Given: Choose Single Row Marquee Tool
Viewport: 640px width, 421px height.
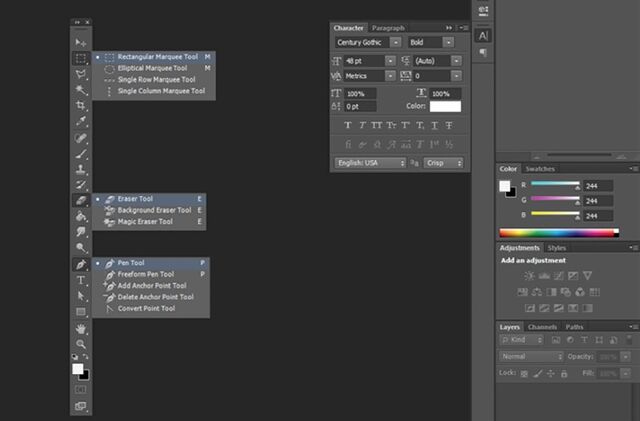Looking at the screenshot, I should coord(154,80).
